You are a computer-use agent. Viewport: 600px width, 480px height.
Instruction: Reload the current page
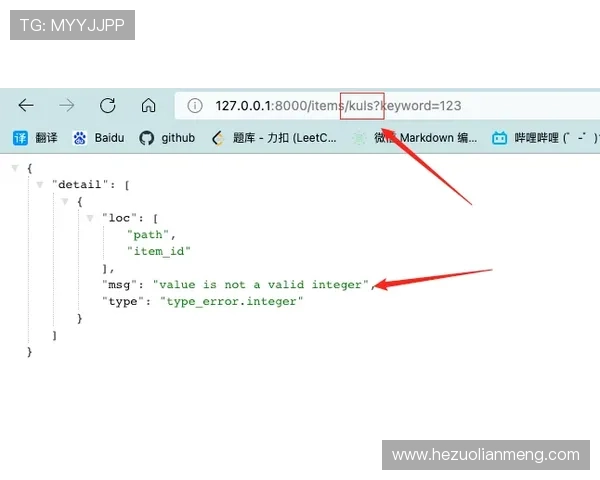click(x=107, y=106)
